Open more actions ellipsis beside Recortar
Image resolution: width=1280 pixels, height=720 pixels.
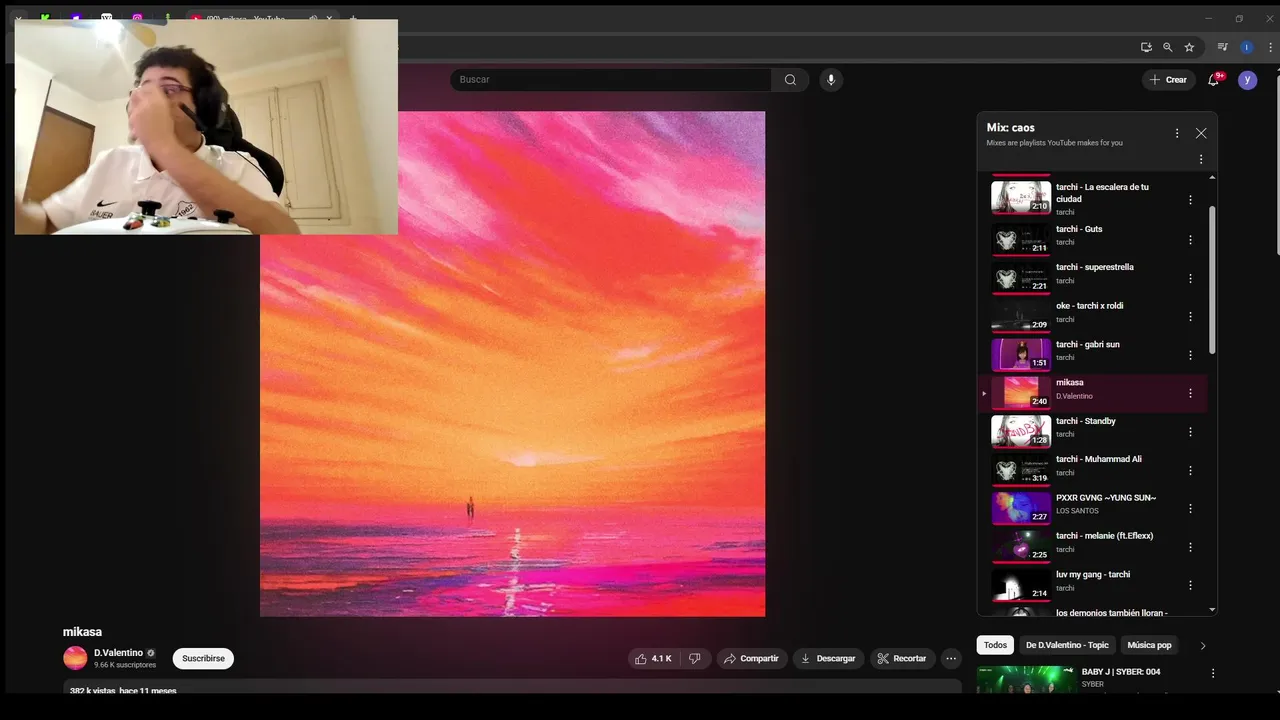[x=951, y=658]
